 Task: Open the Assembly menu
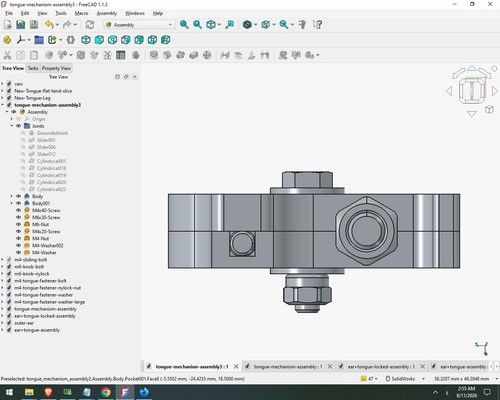point(107,13)
